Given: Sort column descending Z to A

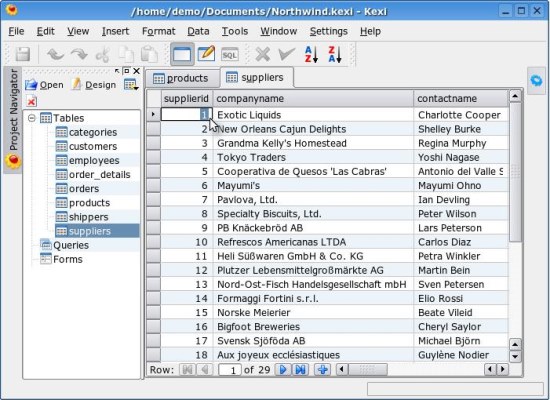Looking at the screenshot, I should click(x=335, y=54).
